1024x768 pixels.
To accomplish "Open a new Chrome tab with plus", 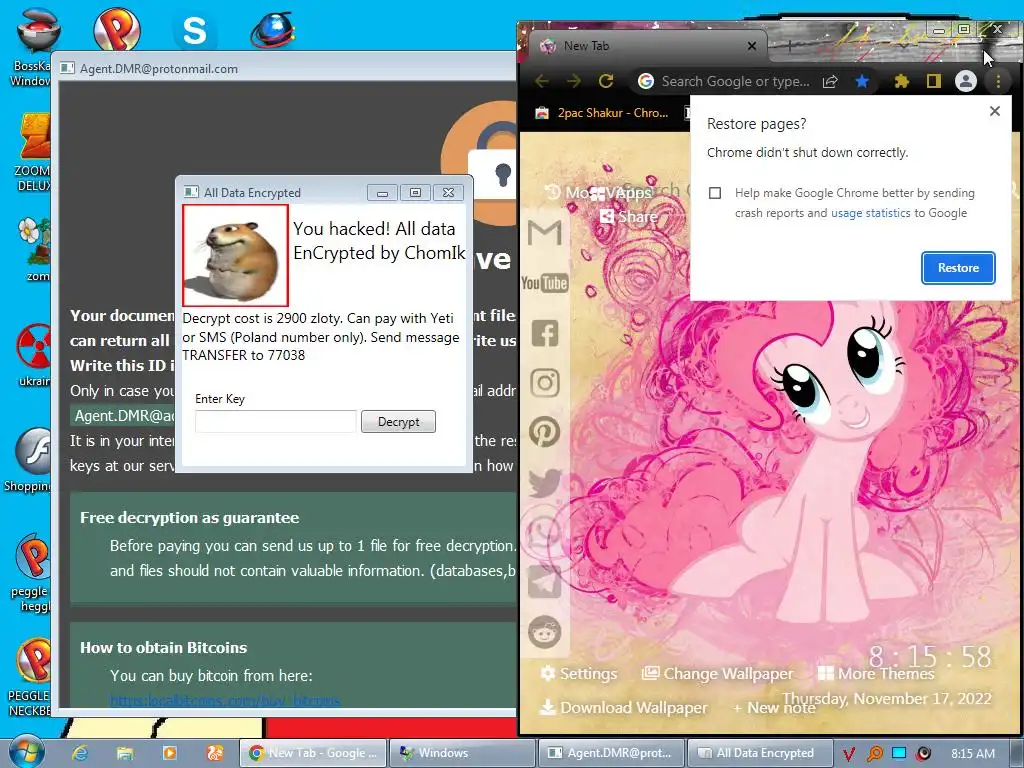I will (790, 46).
